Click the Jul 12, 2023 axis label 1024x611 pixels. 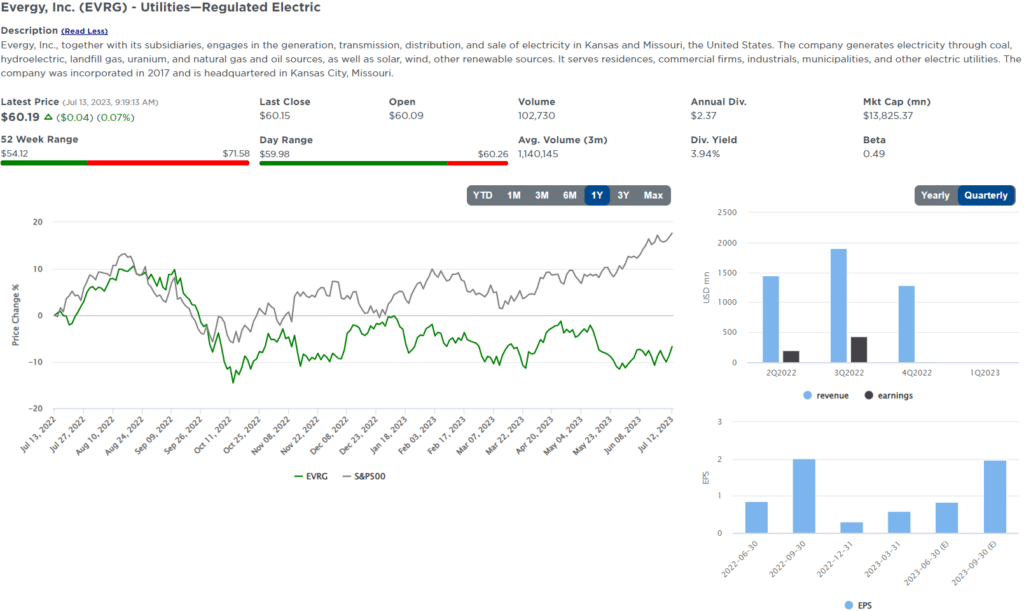coord(656,435)
